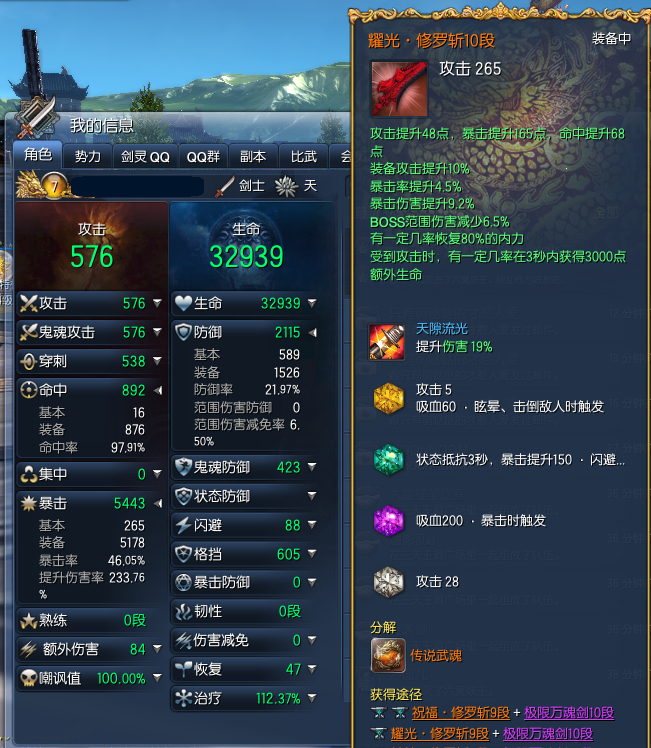Image resolution: width=651 pixels, height=748 pixels.
Task: Select the 天隙流光 skill icon
Action: point(387,342)
